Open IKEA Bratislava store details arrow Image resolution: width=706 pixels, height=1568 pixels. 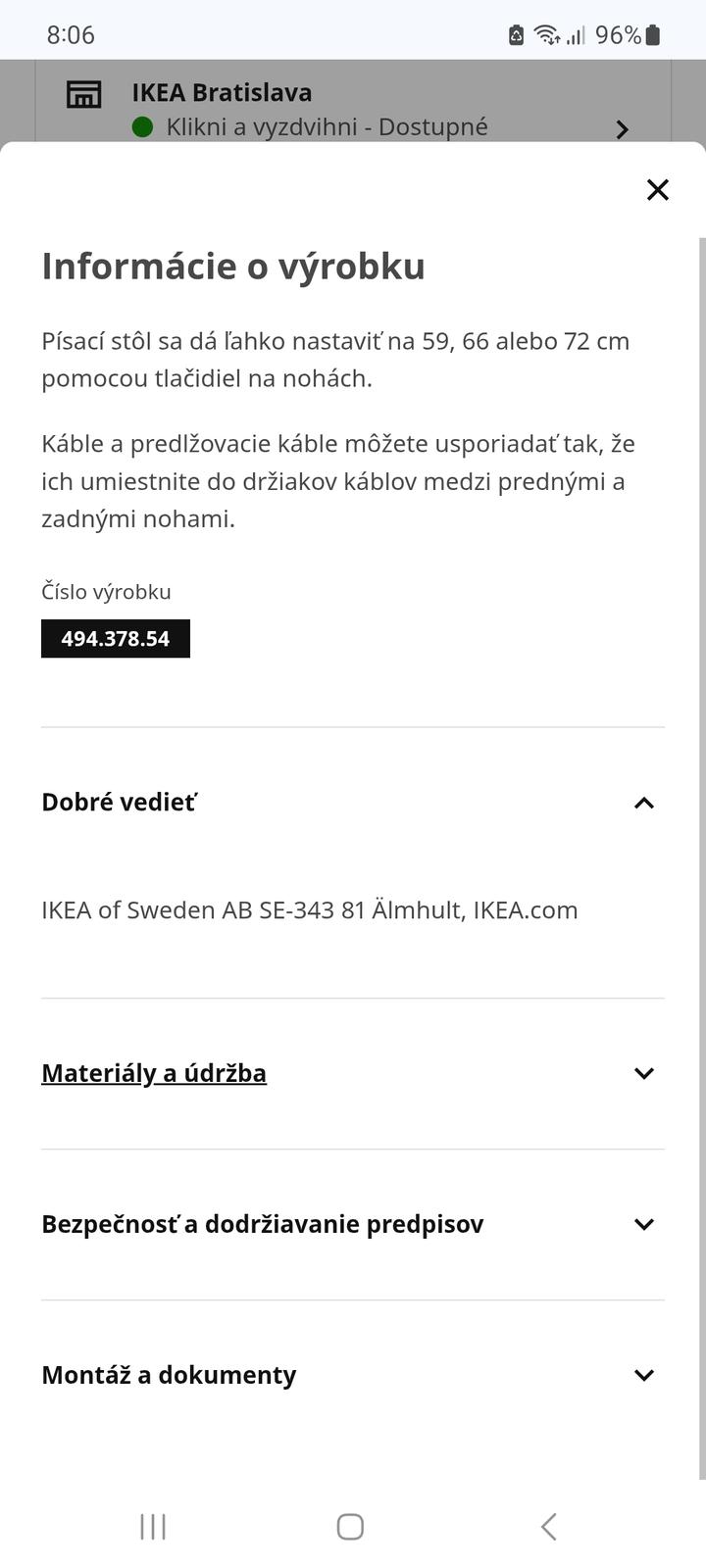(622, 129)
